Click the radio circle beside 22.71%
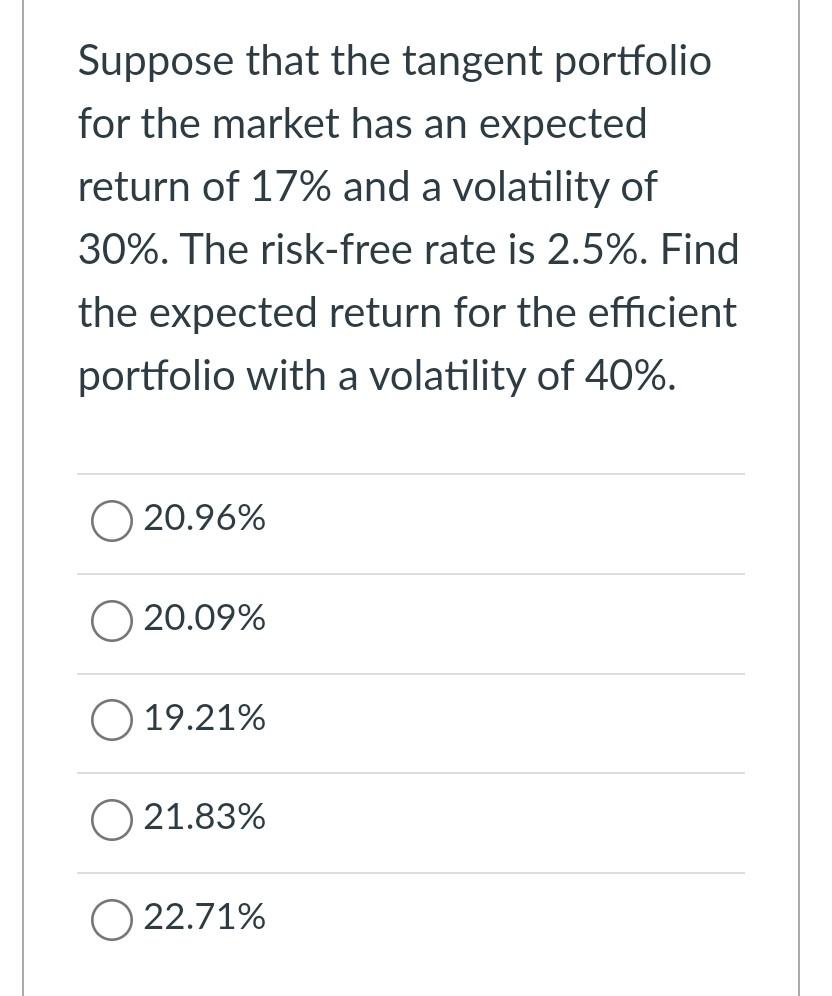This screenshot has width=832, height=996. pyautogui.click(x=111, y=919)
